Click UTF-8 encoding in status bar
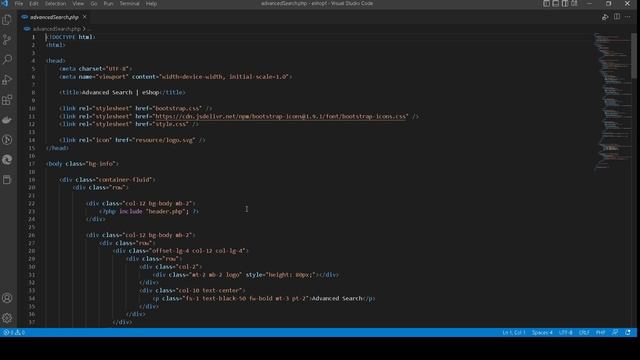The width and height of the screenshot is (640, 360). (566, 332)
